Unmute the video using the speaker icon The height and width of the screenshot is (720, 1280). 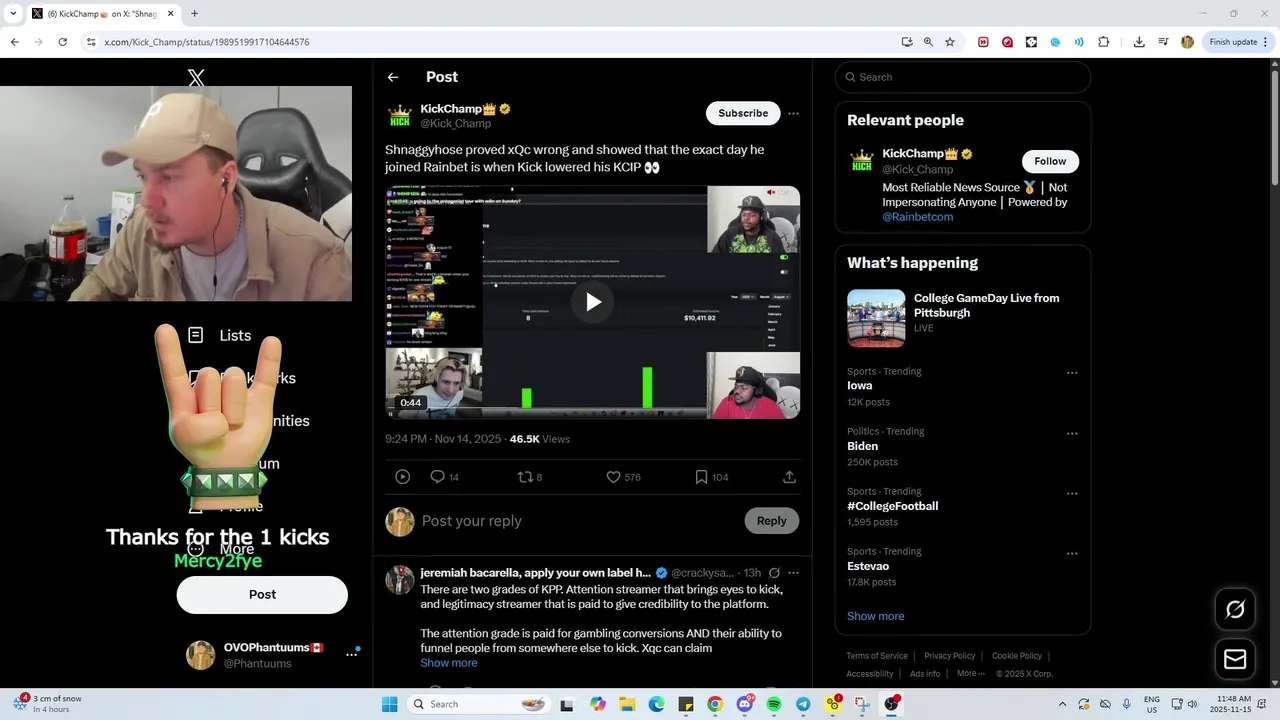pyautogui.click(x=771, y=192)
